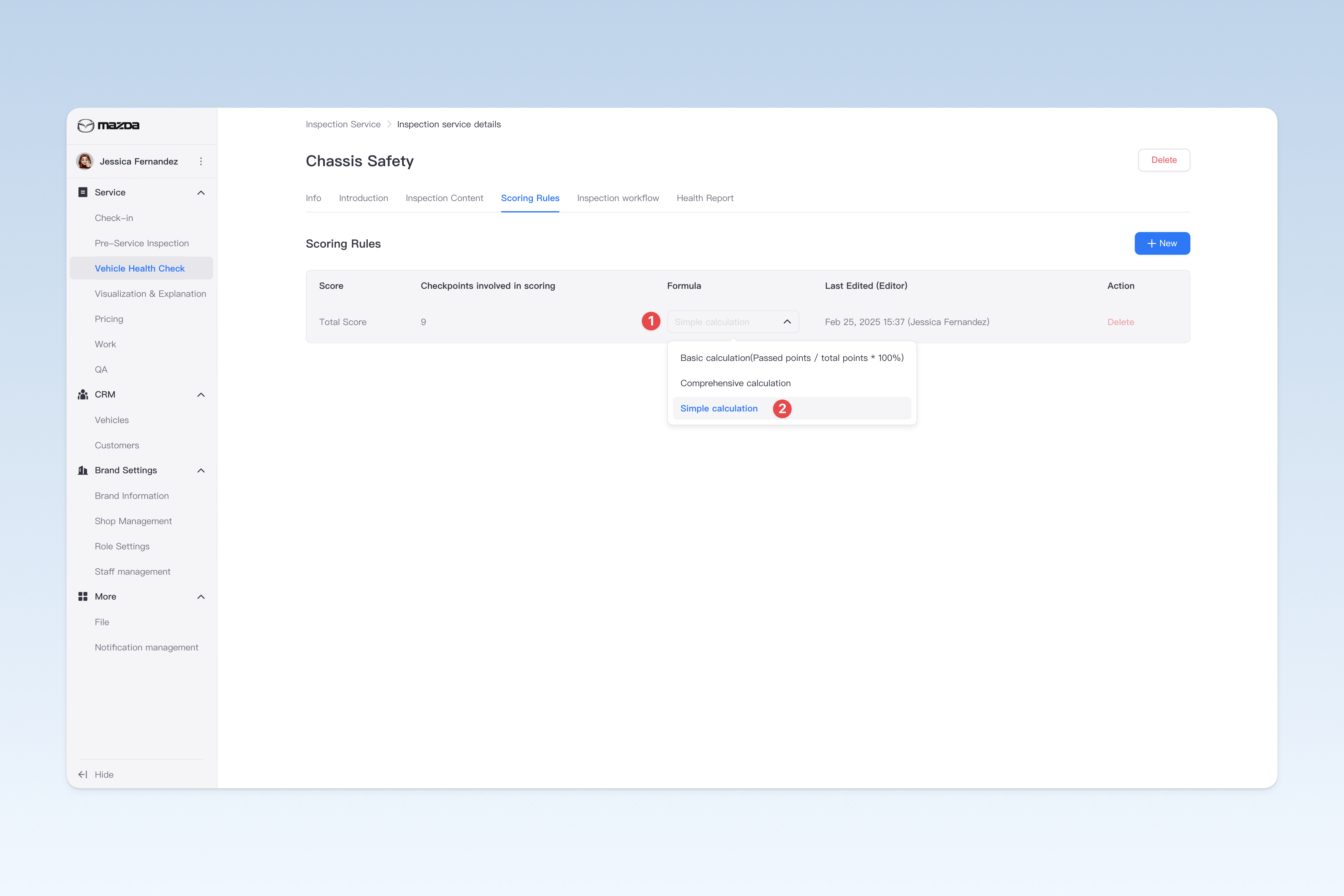
Task: Go back to Inspection Service breadcrumb
Action: [343, 125]
